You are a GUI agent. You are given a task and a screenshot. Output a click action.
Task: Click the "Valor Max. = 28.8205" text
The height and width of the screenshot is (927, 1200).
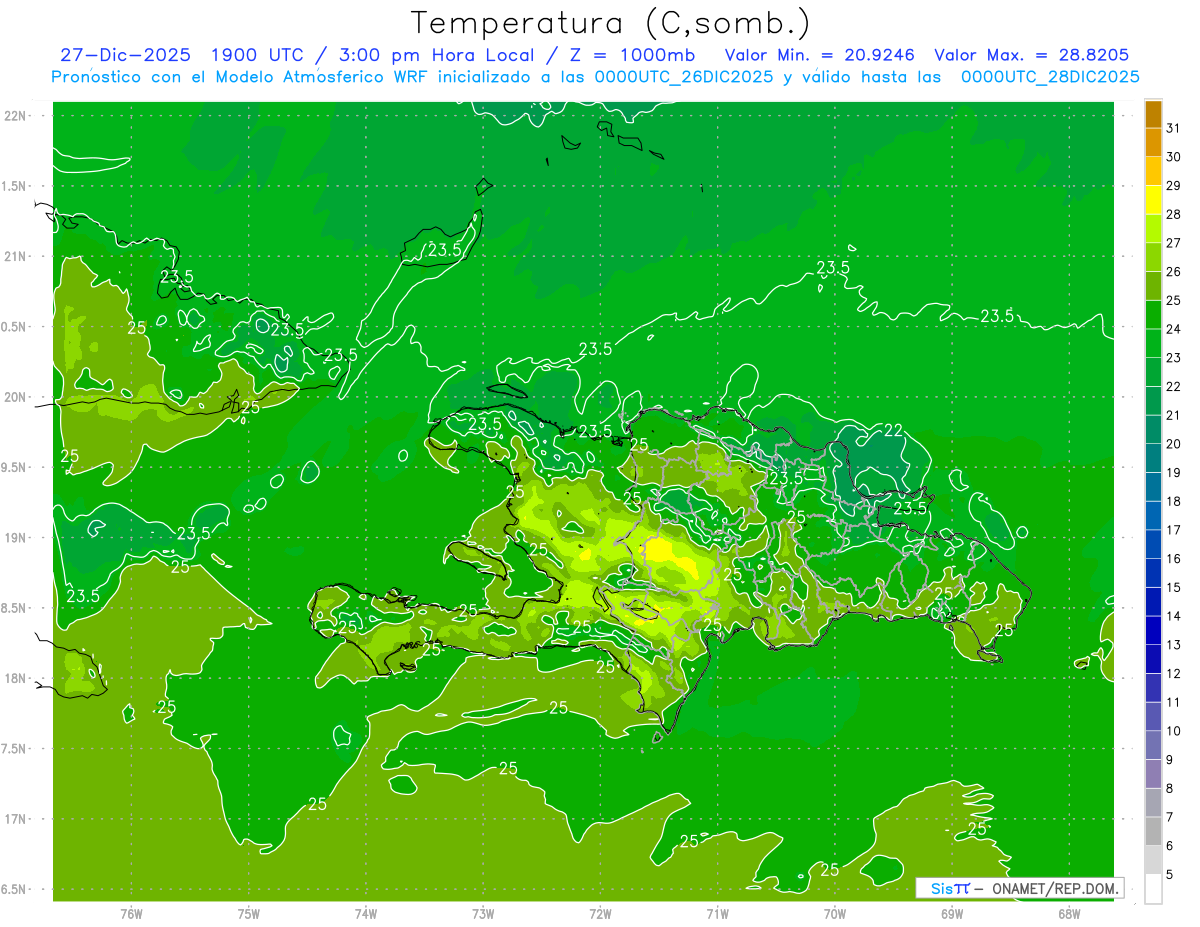(1033, 55)
